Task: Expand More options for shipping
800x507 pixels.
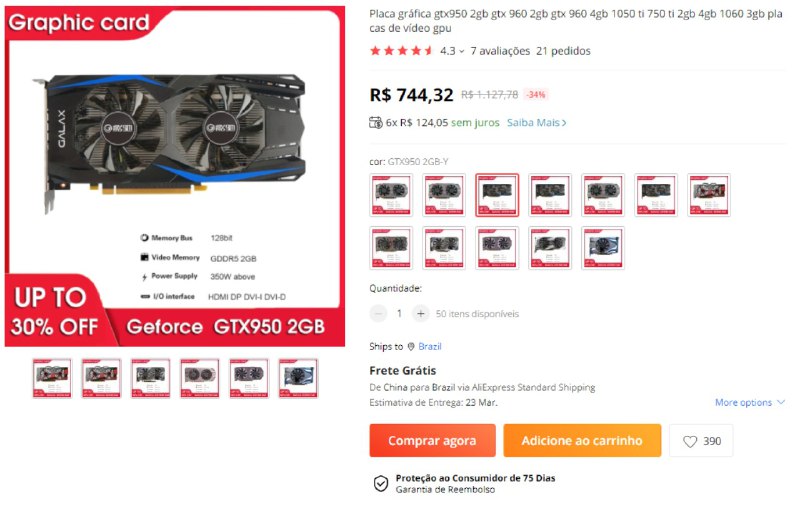Action: tap(749, 402)
